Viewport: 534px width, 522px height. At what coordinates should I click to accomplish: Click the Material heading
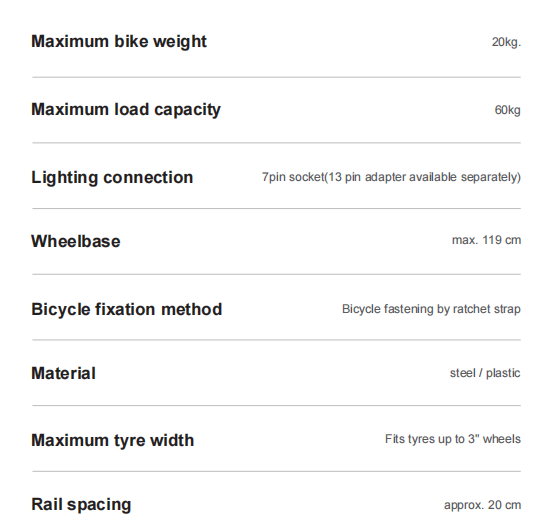click(63, 373)
